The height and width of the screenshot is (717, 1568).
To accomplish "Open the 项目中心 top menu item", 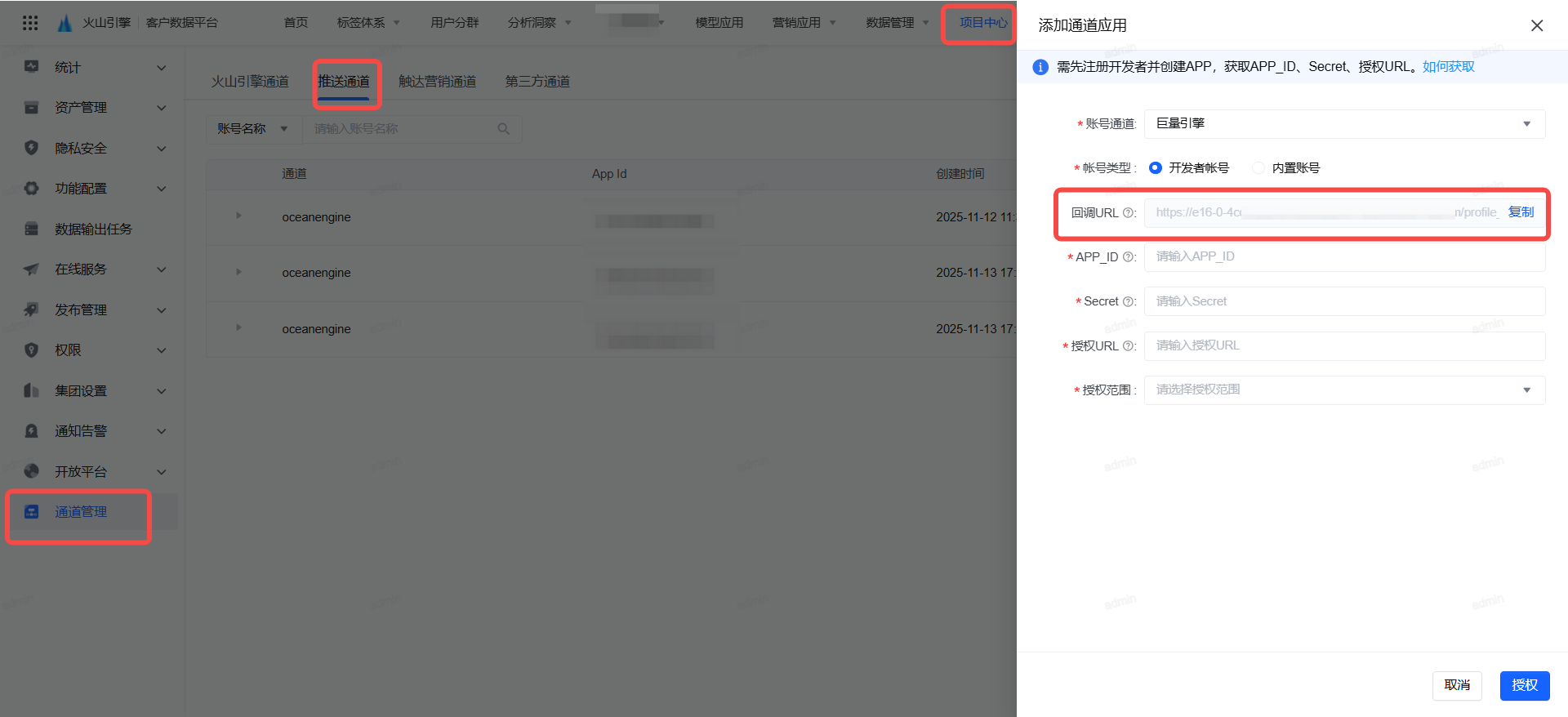I will click(x=983, y=23).
